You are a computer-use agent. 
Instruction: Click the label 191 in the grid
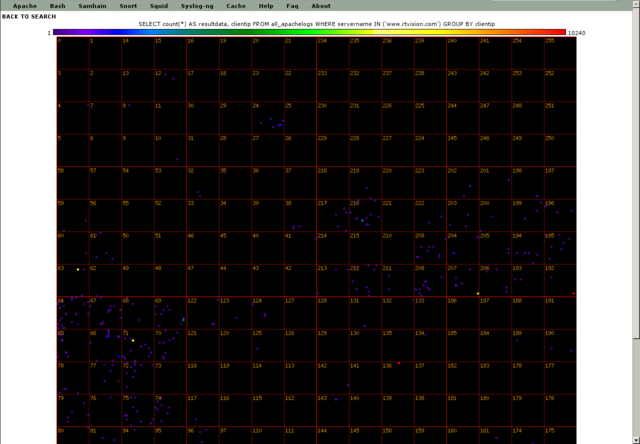coord(550,301)
